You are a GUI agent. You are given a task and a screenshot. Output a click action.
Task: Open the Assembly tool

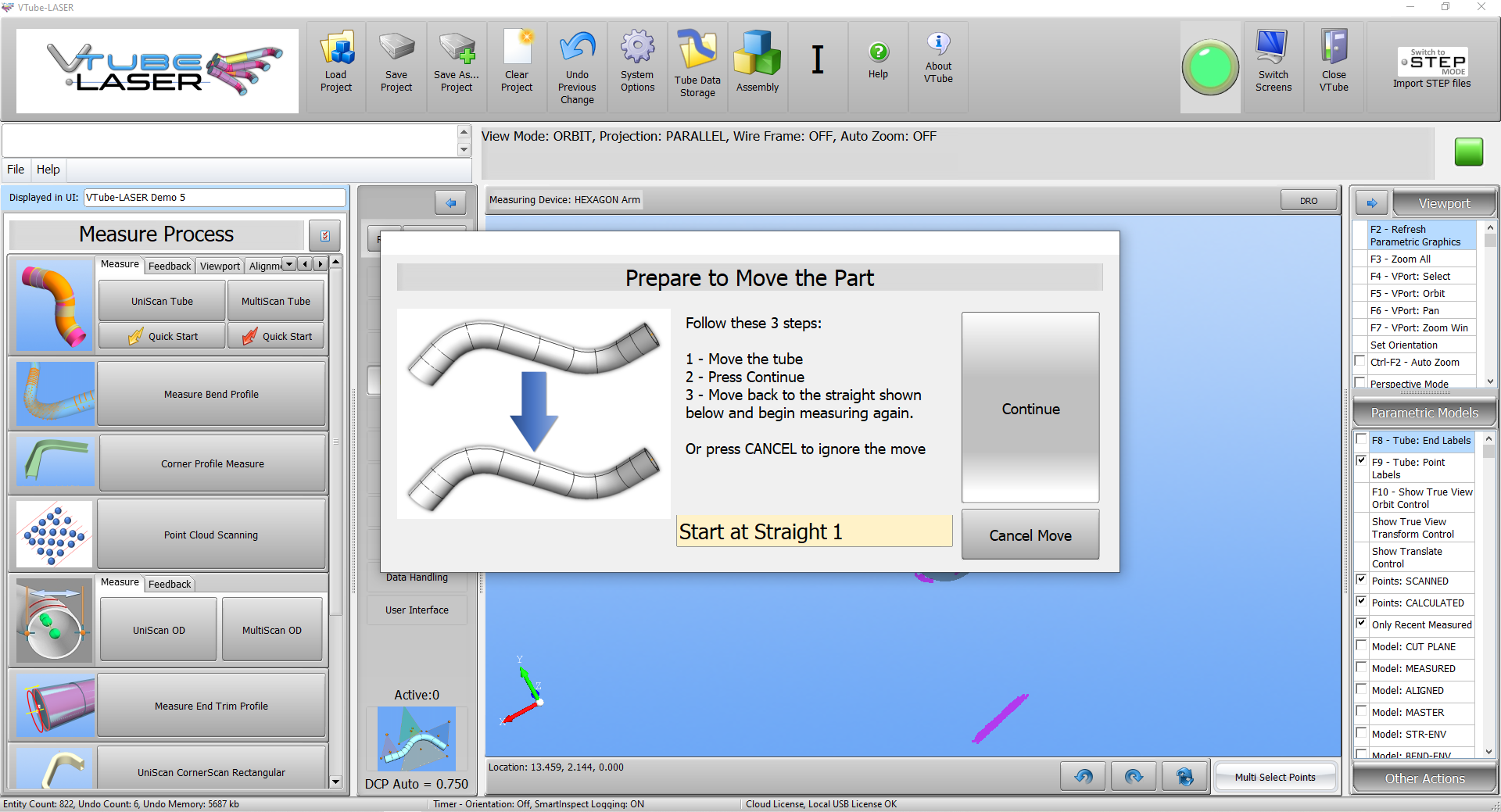758,66
